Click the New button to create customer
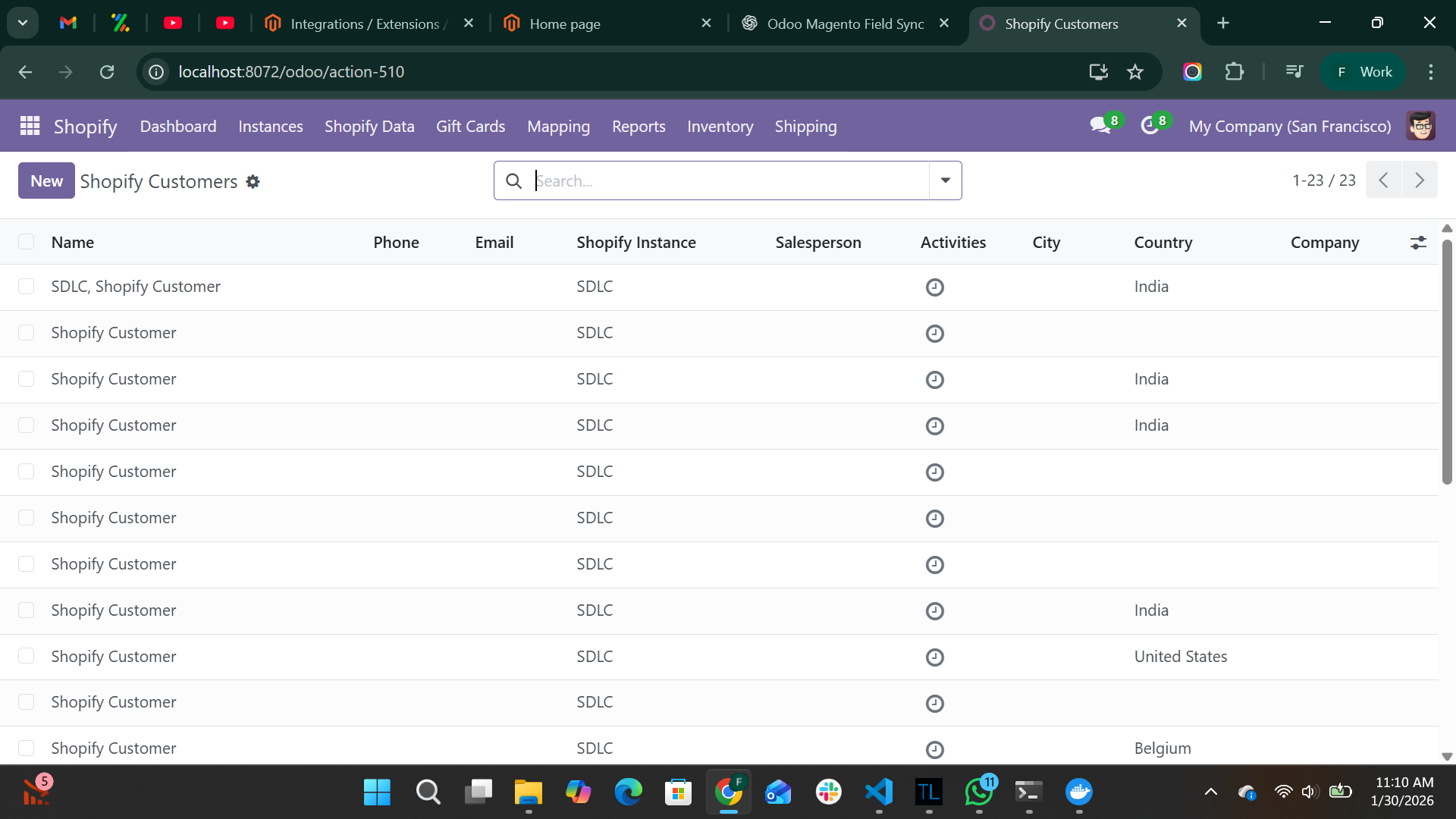 coord(45,180)
